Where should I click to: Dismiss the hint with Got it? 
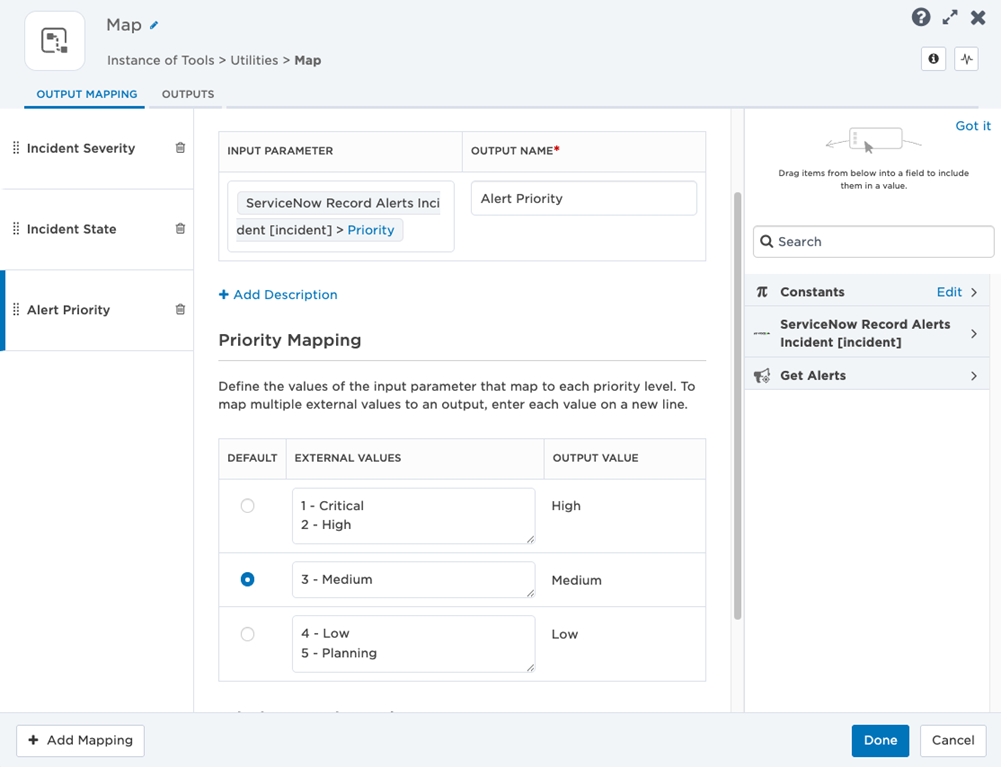point(973,126)
